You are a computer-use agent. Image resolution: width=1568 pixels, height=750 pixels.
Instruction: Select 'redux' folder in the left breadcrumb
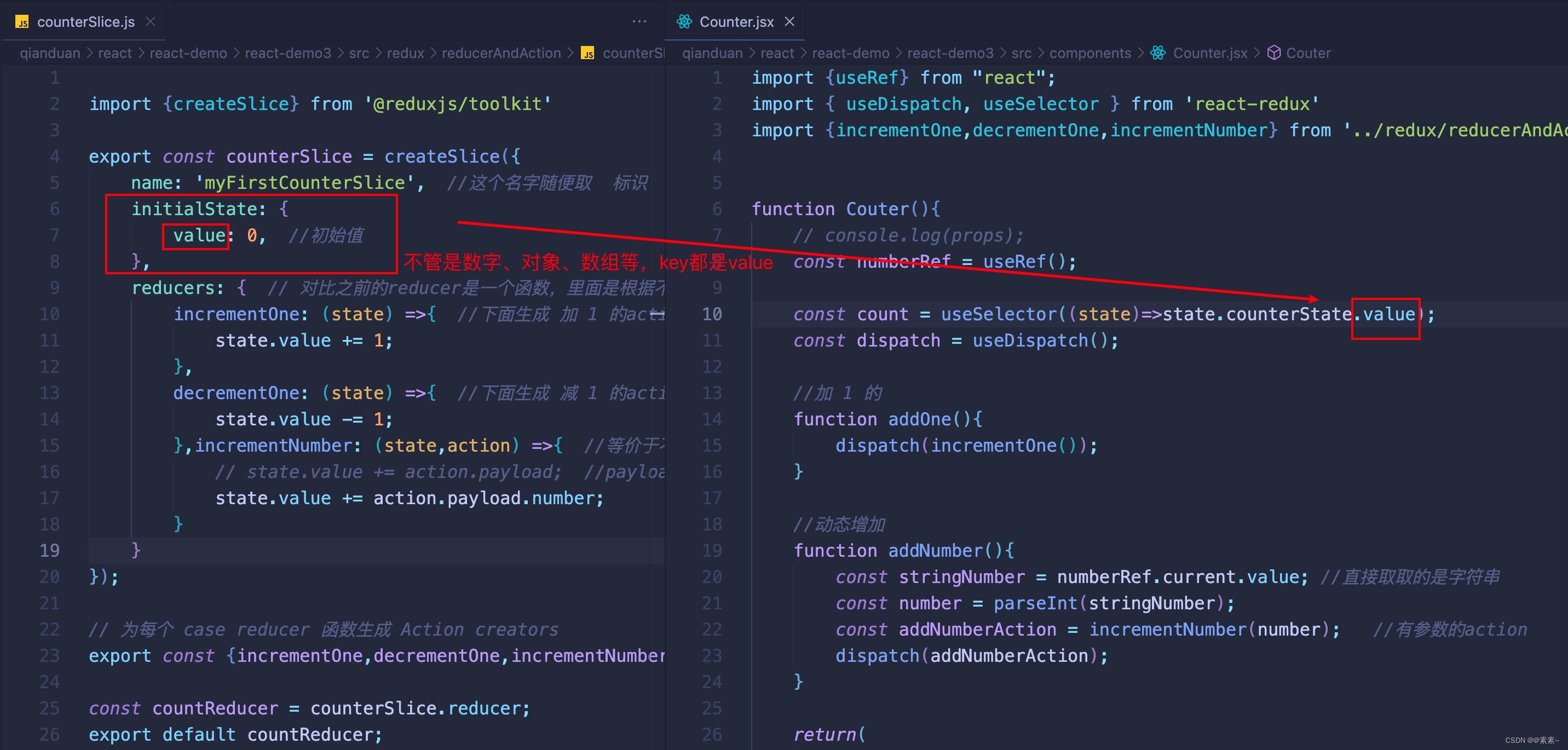(405, 53)
